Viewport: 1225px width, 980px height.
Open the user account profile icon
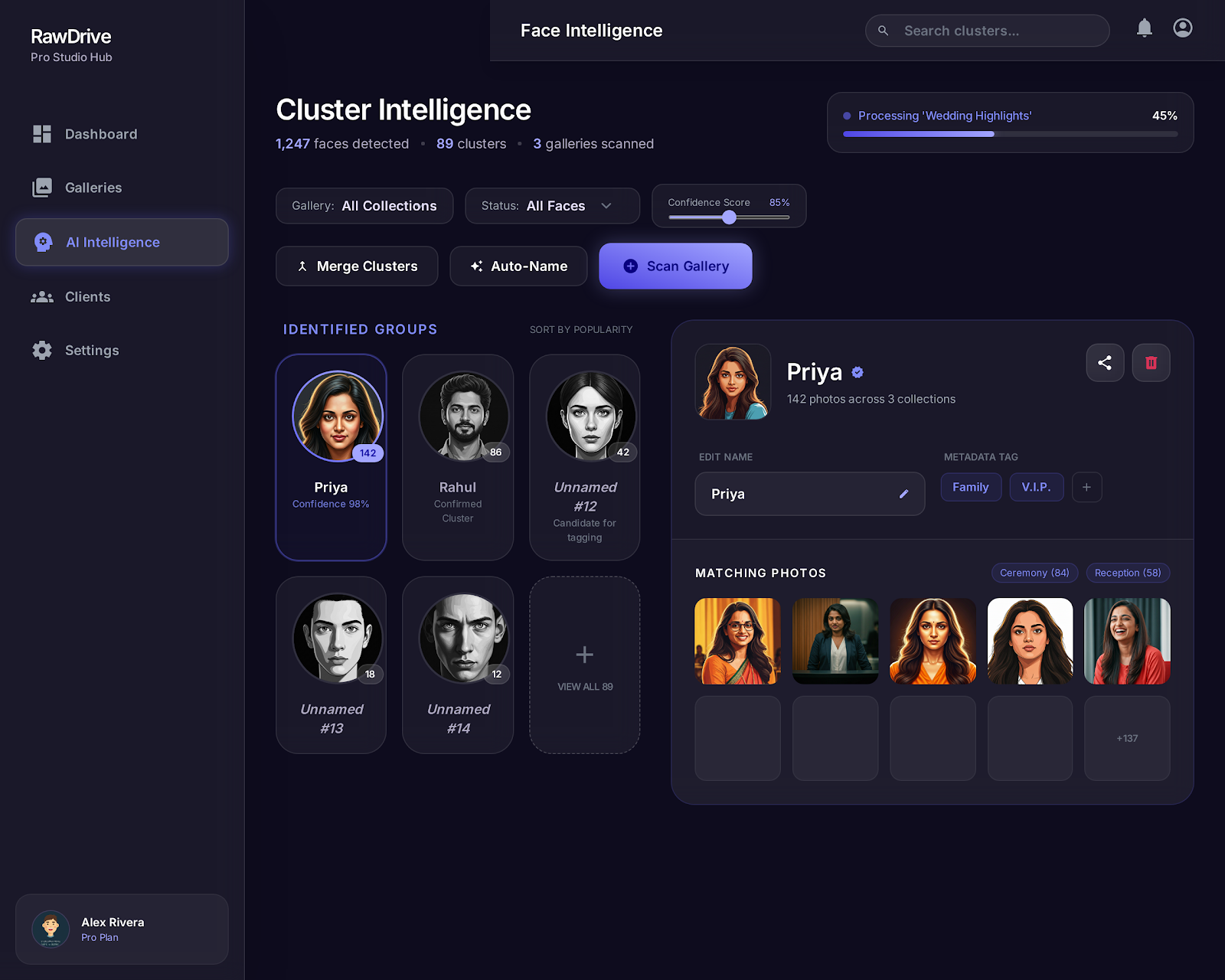pyautogui.click(x=1182, y=28)
